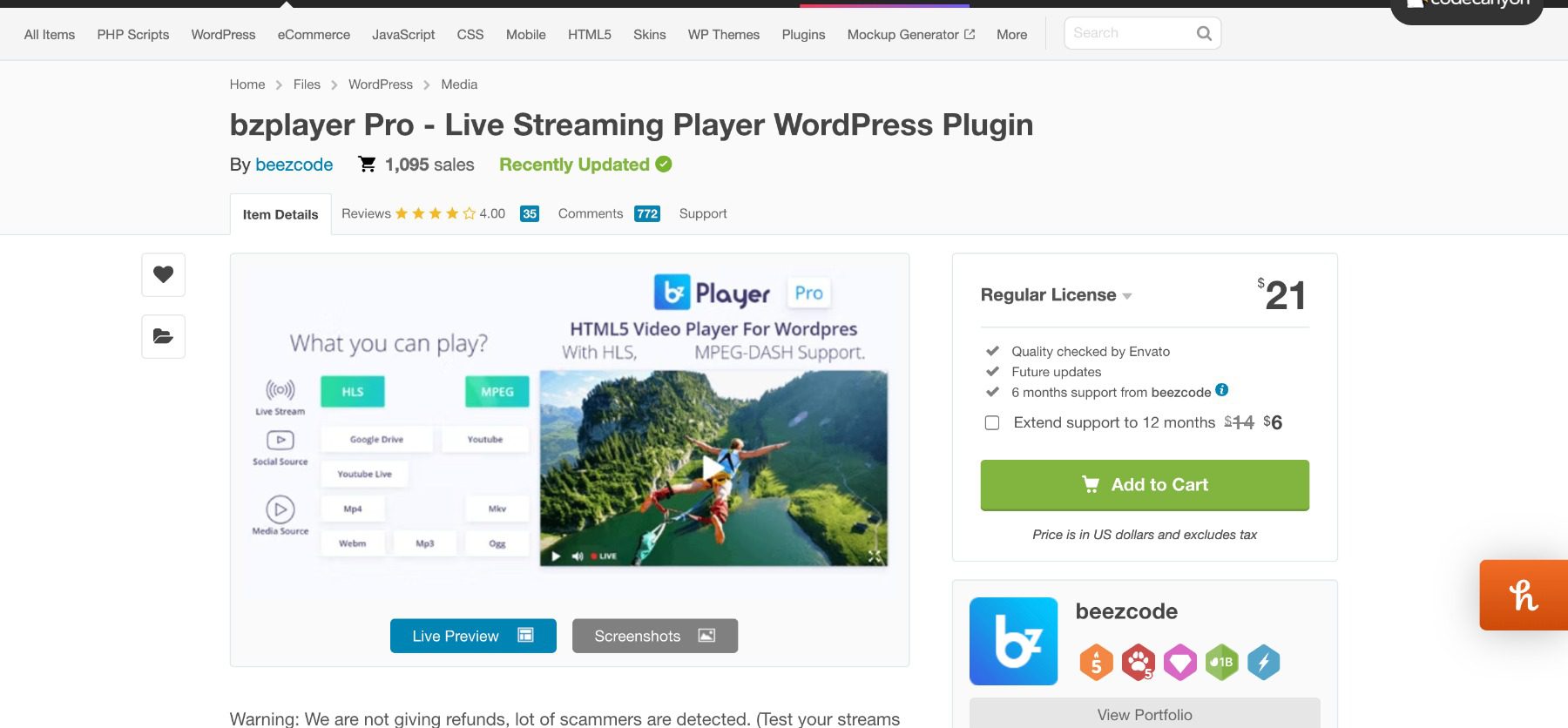Screen dimensions: 1568x728
Task: Click the green 1B badge
Action: (x=1222, y=663)
